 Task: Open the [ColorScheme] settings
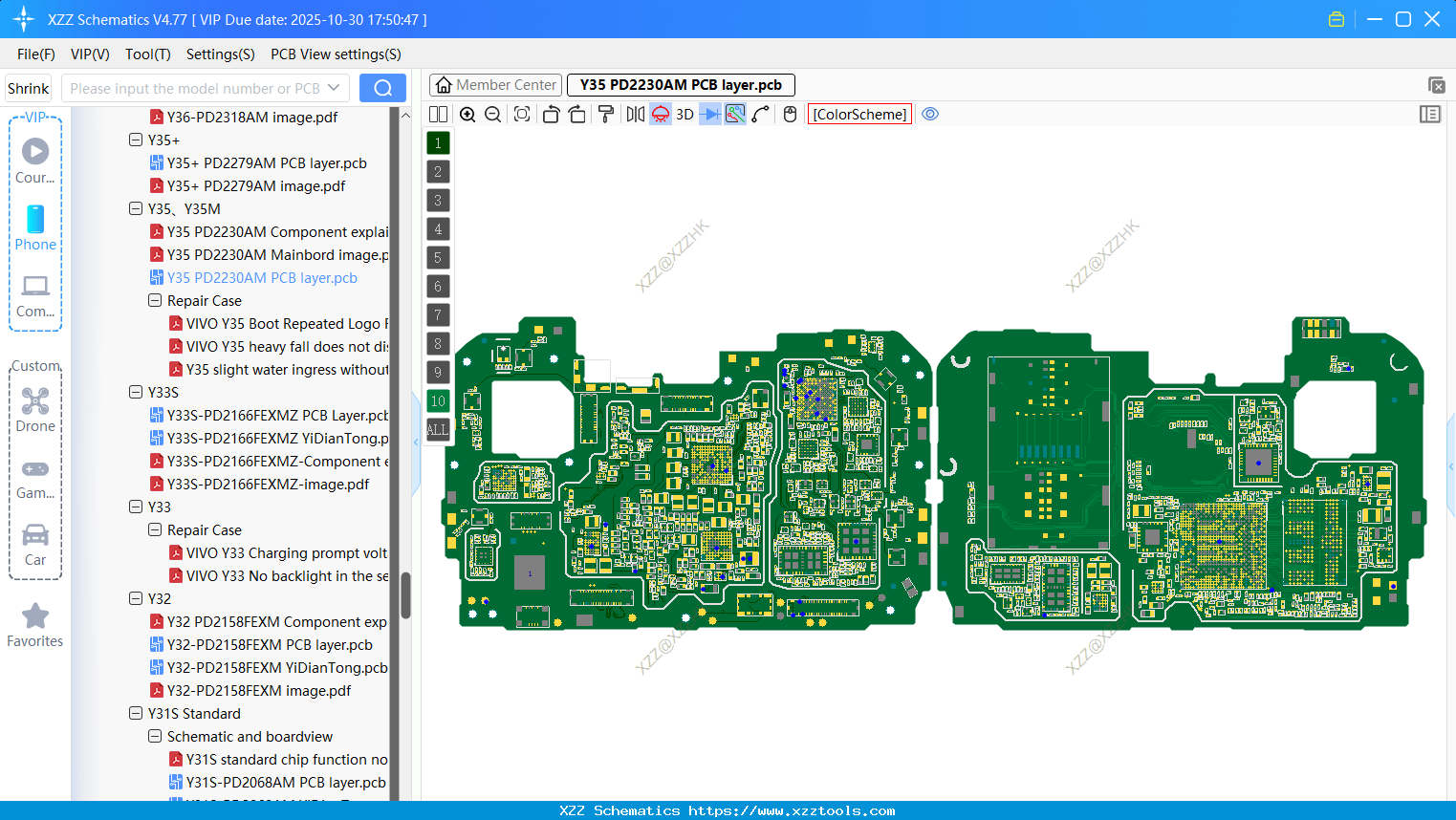858,114
